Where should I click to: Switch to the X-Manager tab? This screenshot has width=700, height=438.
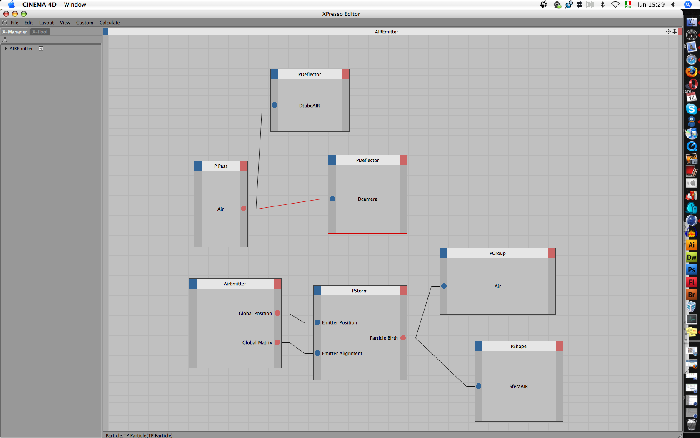[x=15, y=32]
